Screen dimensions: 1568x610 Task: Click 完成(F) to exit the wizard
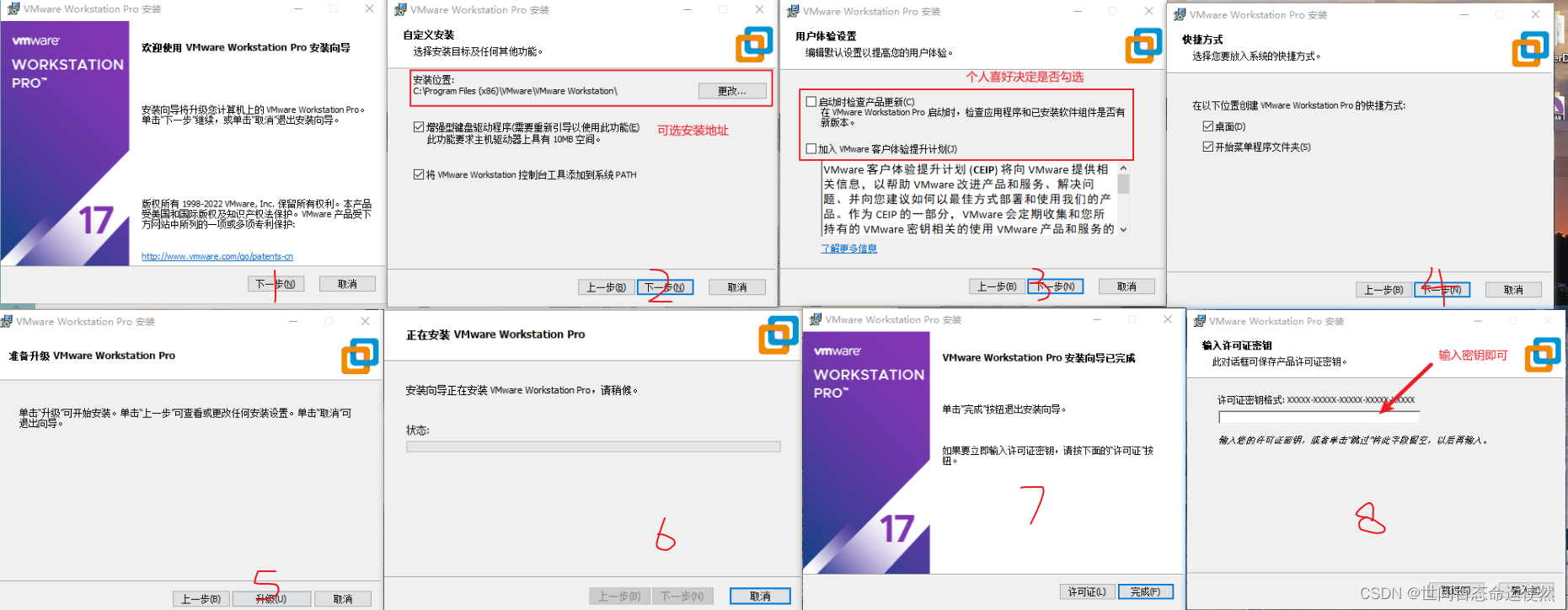1146,591
